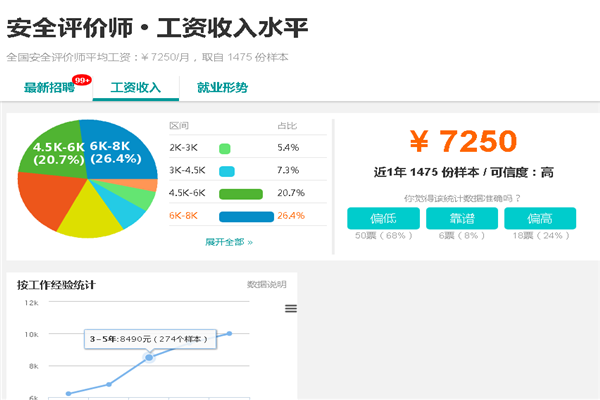Image resolution: width=600 pixels, height=400 pixels.
Task: Click the orange 26.4% value in the table
Action: [291, 216]
